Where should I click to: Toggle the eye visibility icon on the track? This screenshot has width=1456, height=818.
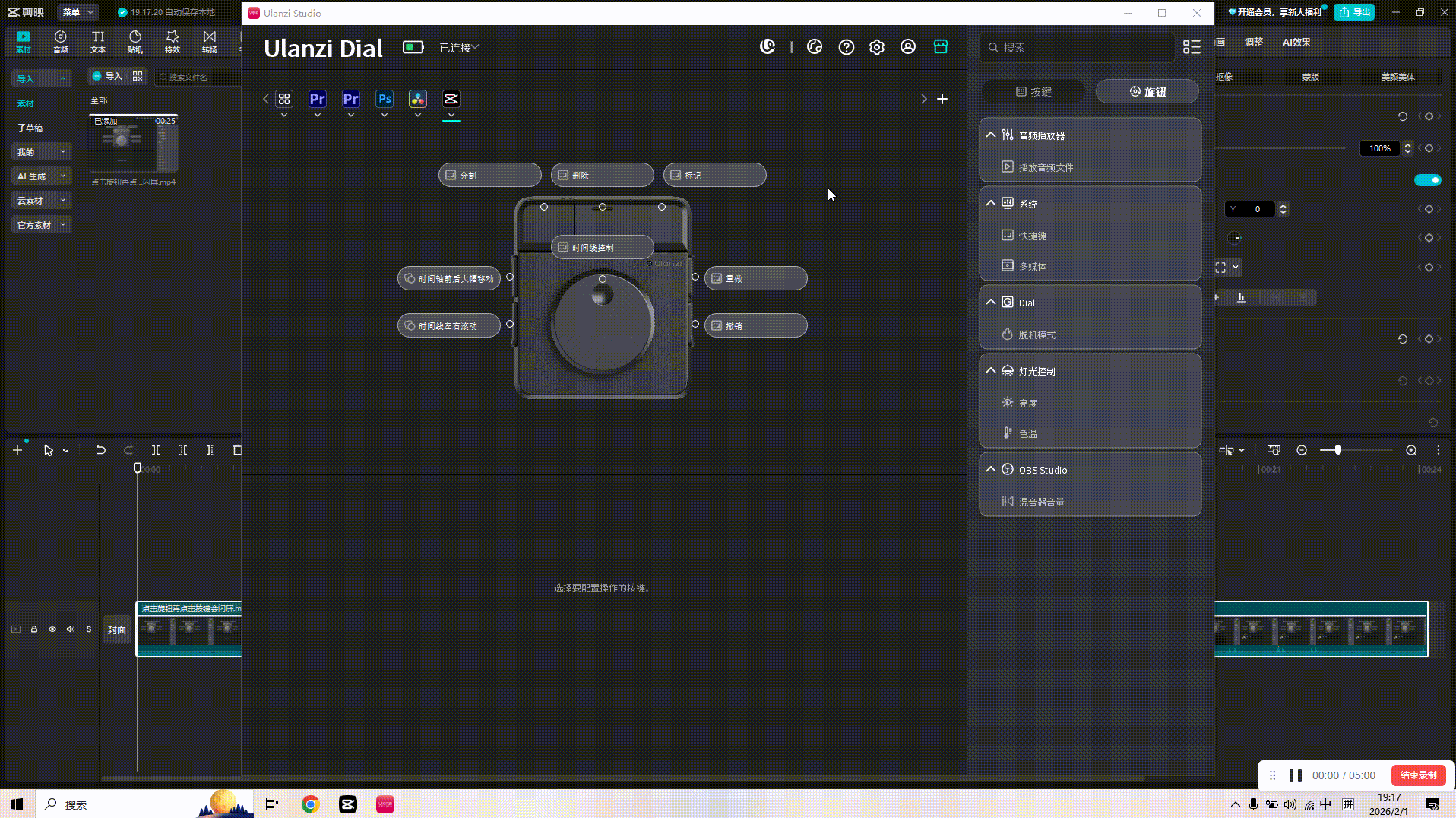(52, 629)
